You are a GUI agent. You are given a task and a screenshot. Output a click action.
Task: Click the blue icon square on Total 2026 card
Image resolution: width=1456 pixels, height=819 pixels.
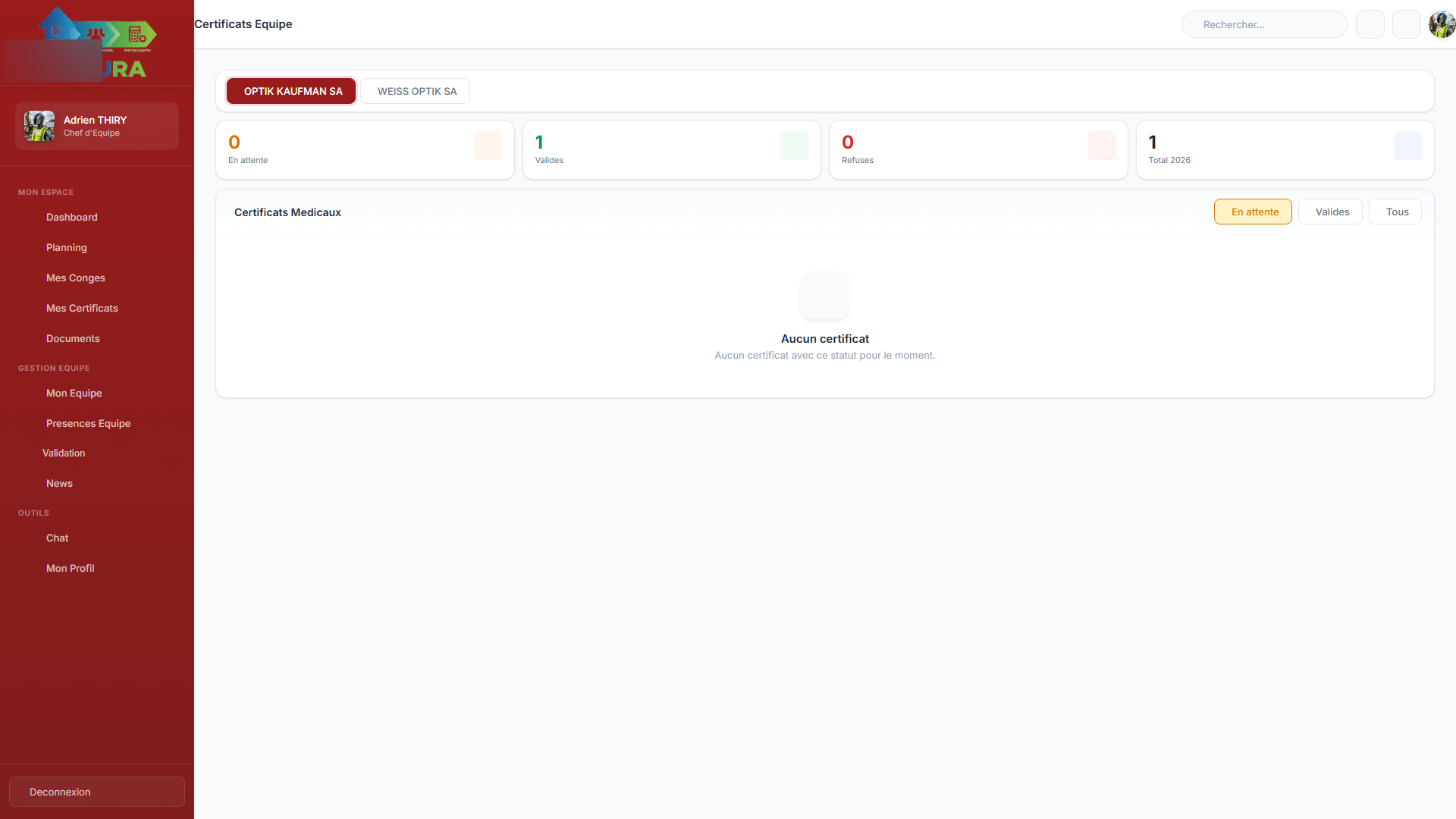tap(1407, 145)
